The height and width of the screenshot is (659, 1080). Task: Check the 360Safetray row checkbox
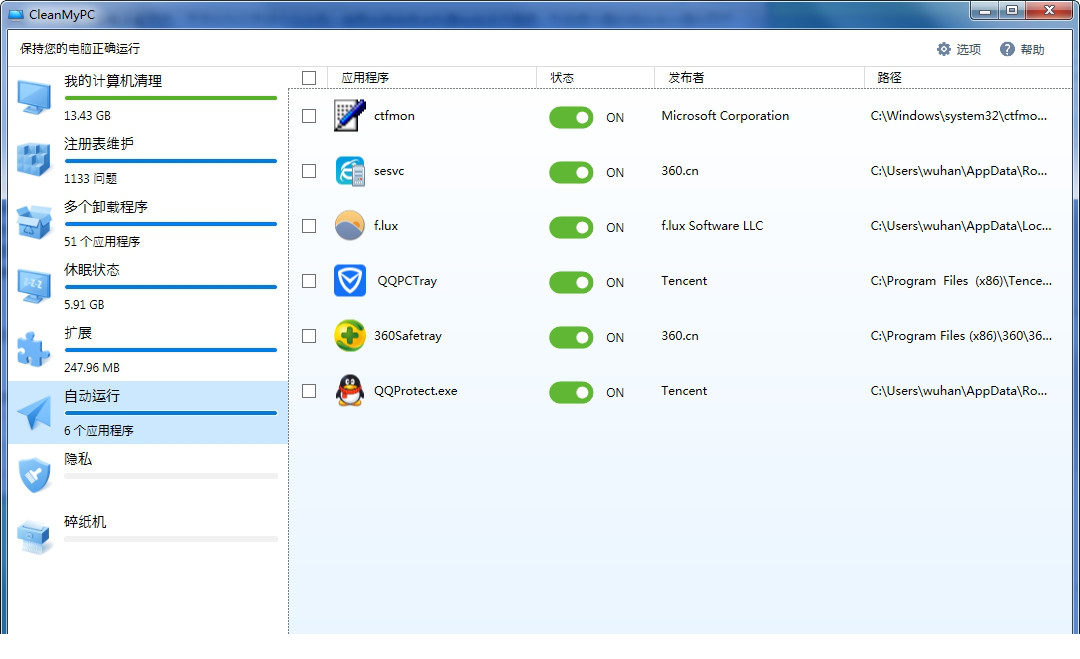pyautogui.click(x=309, y=336)
